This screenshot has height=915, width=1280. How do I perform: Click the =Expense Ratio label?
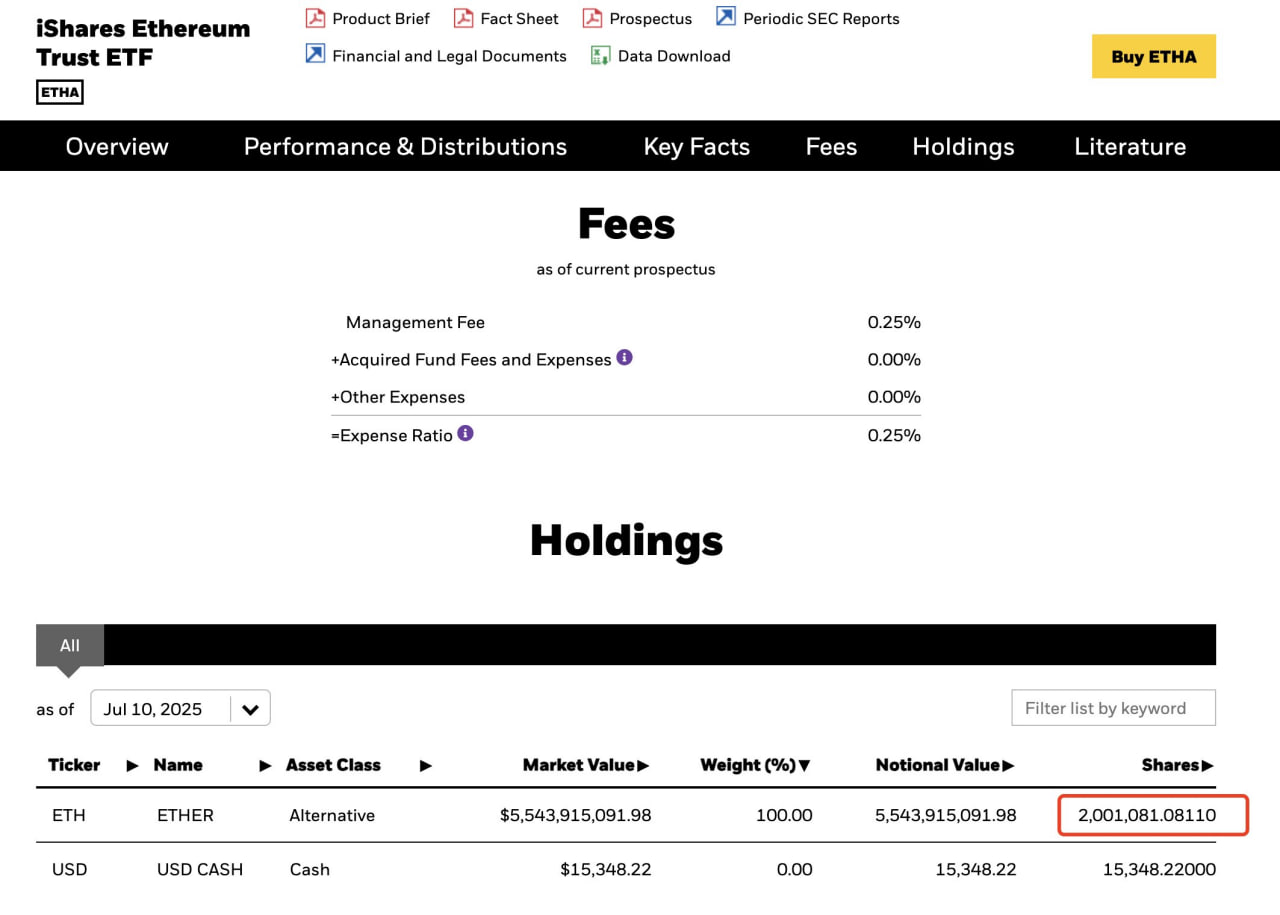coord(392,435)
